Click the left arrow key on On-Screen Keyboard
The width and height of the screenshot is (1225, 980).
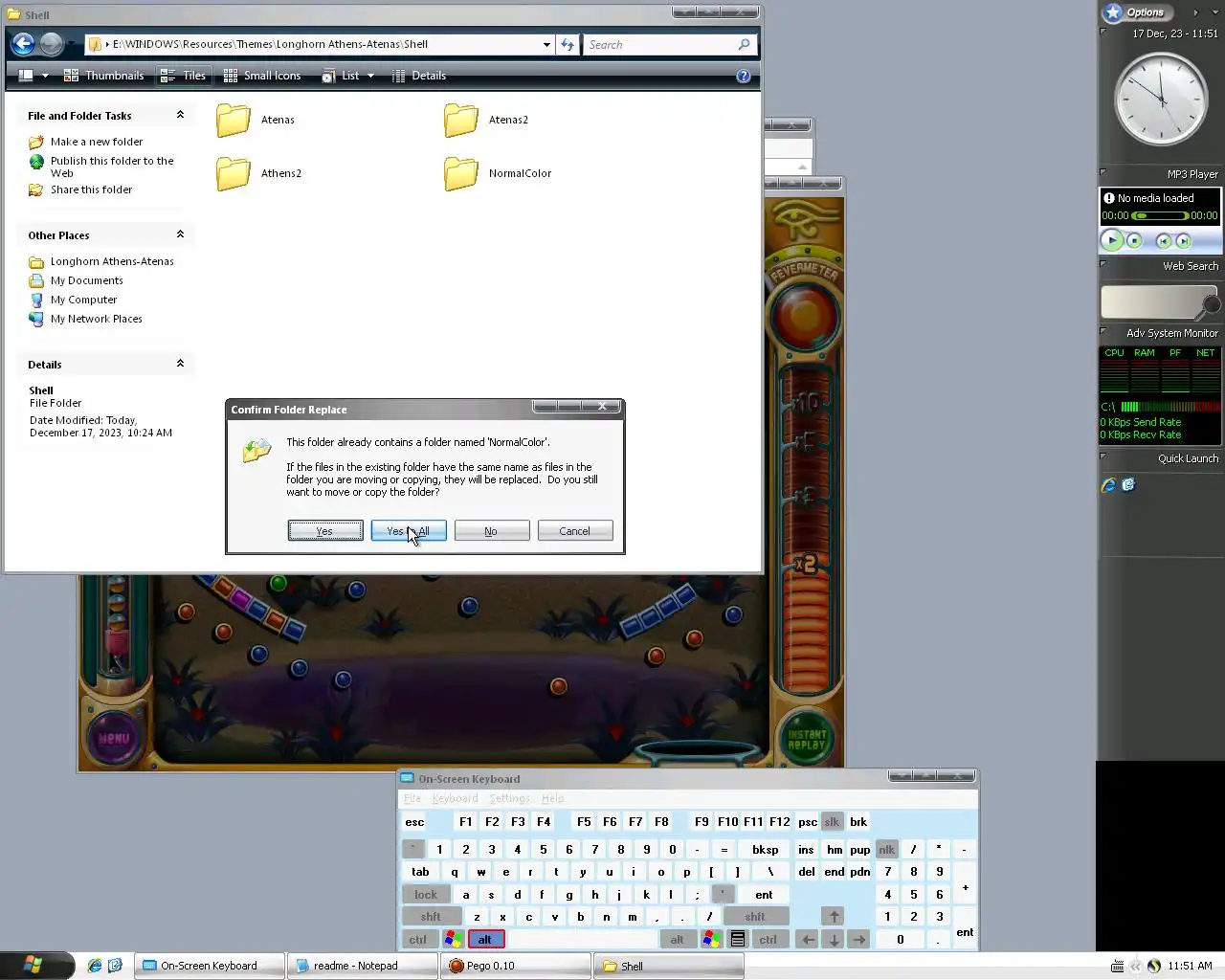pyautogui.click(x=808, y=940)
